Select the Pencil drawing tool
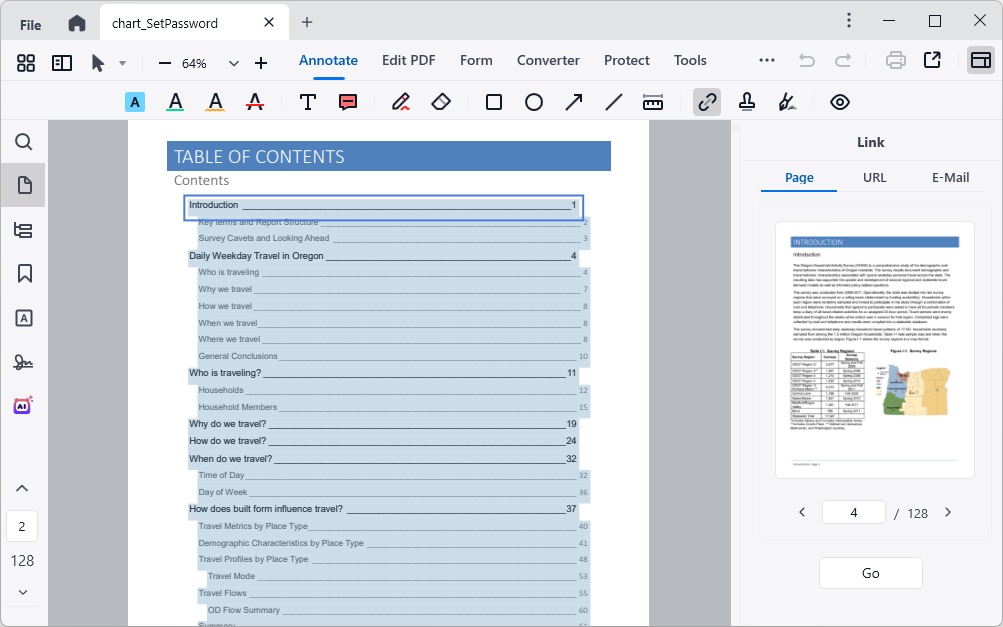Image resolution: width=1003 pixels, height=627 pixels. point(401,101)
